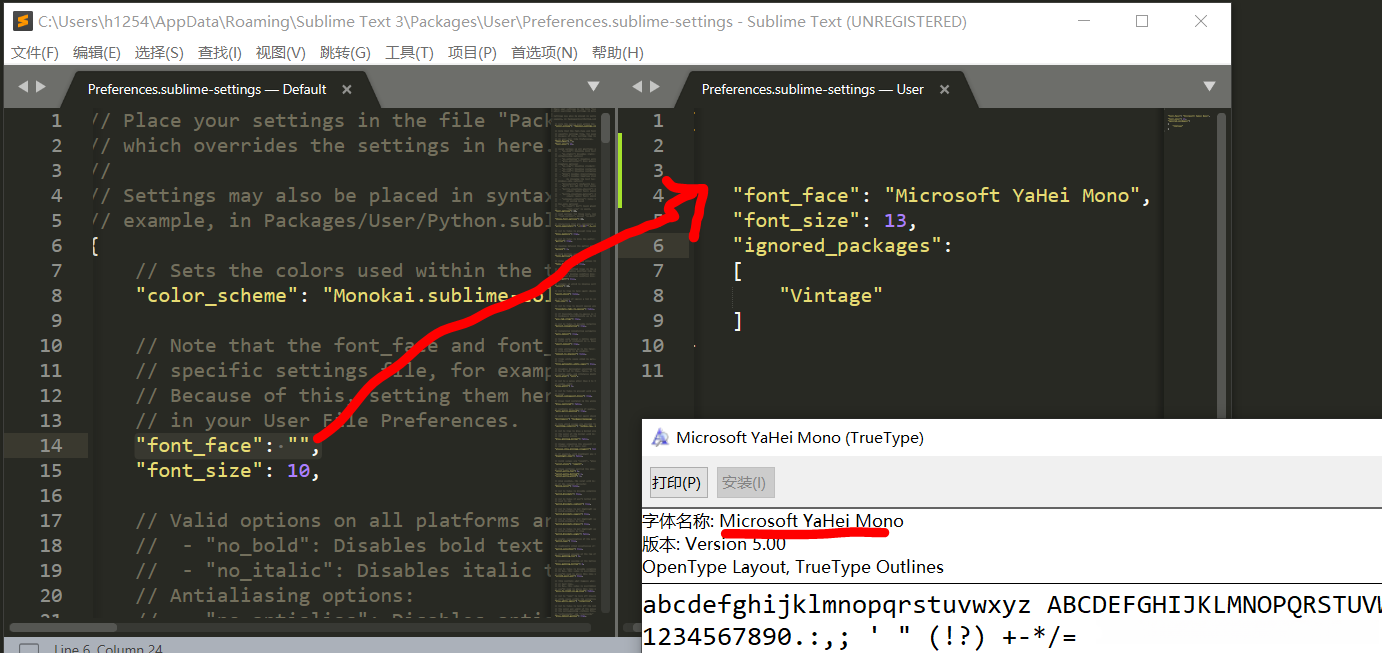This screenshot has width=1382, height=653.
Task: Select the Preferences.sublime-settings — Default tab
Action: (x=207, y=89)
